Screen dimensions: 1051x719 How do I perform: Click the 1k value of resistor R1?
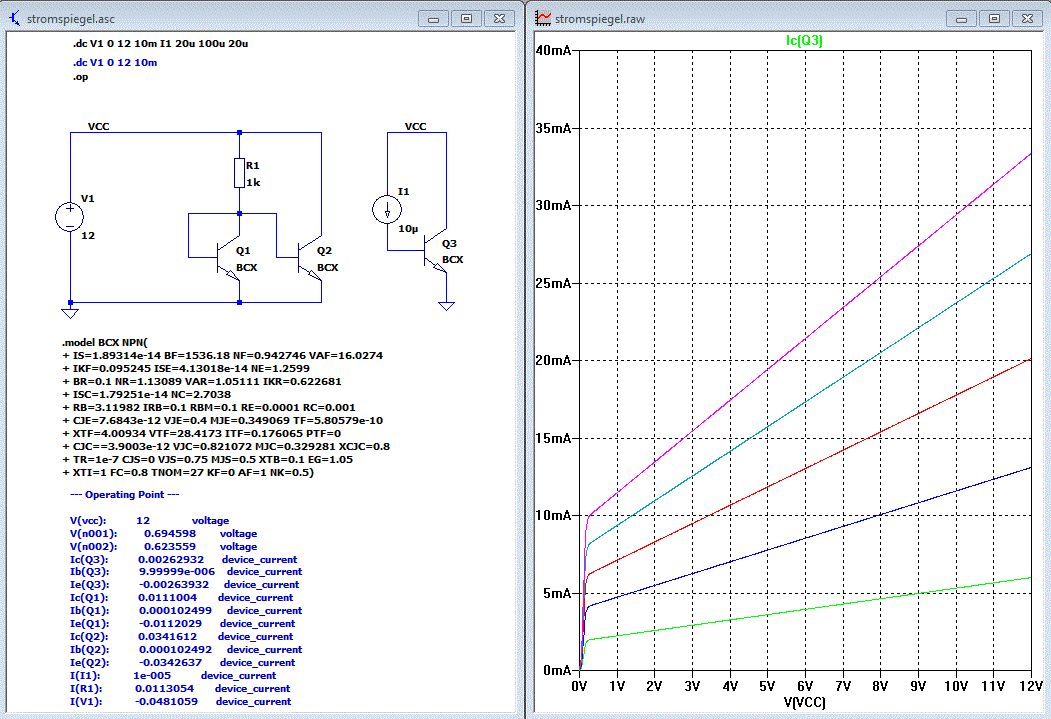(x=253, y=183)
